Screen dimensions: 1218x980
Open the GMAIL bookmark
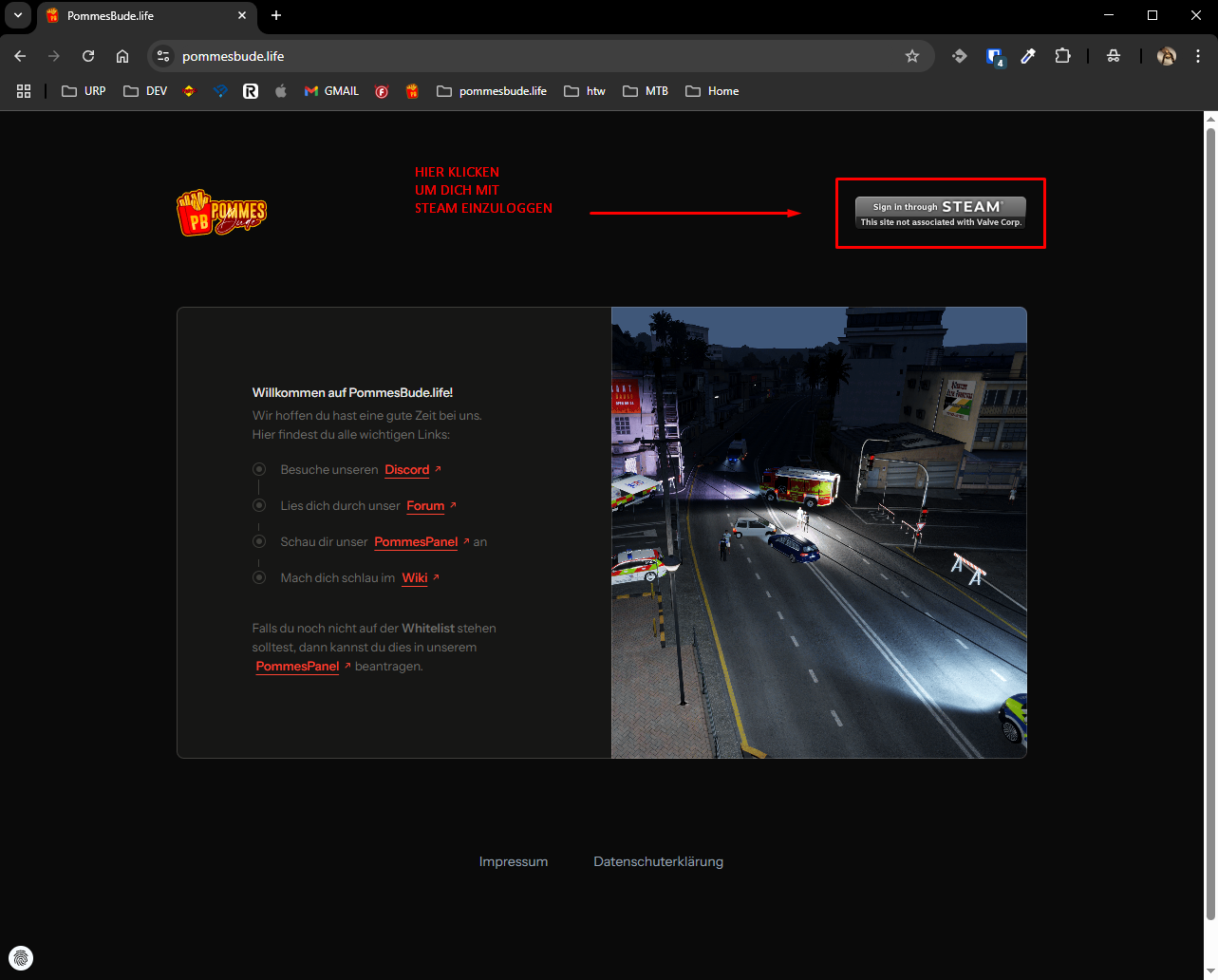tap(331, 91)
